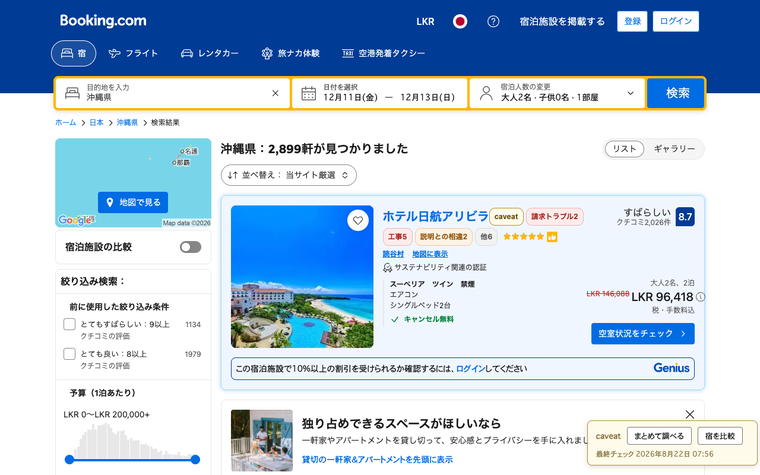This screenshot has width=760, height=475.
Task: Click the 請求トラブル2 tag
Action: coord(554,217)
